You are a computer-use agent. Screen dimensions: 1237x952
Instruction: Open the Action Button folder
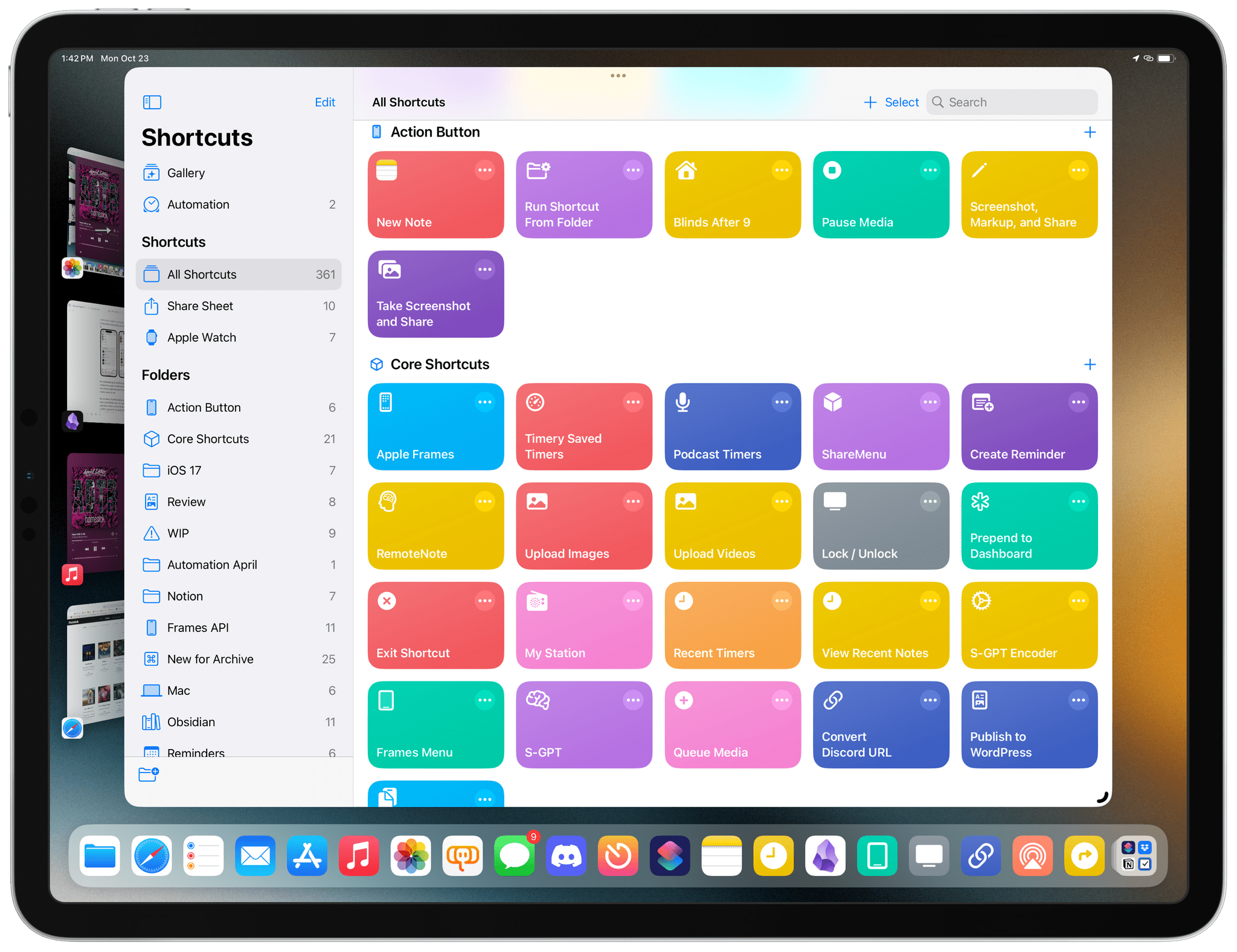[239, 407]
